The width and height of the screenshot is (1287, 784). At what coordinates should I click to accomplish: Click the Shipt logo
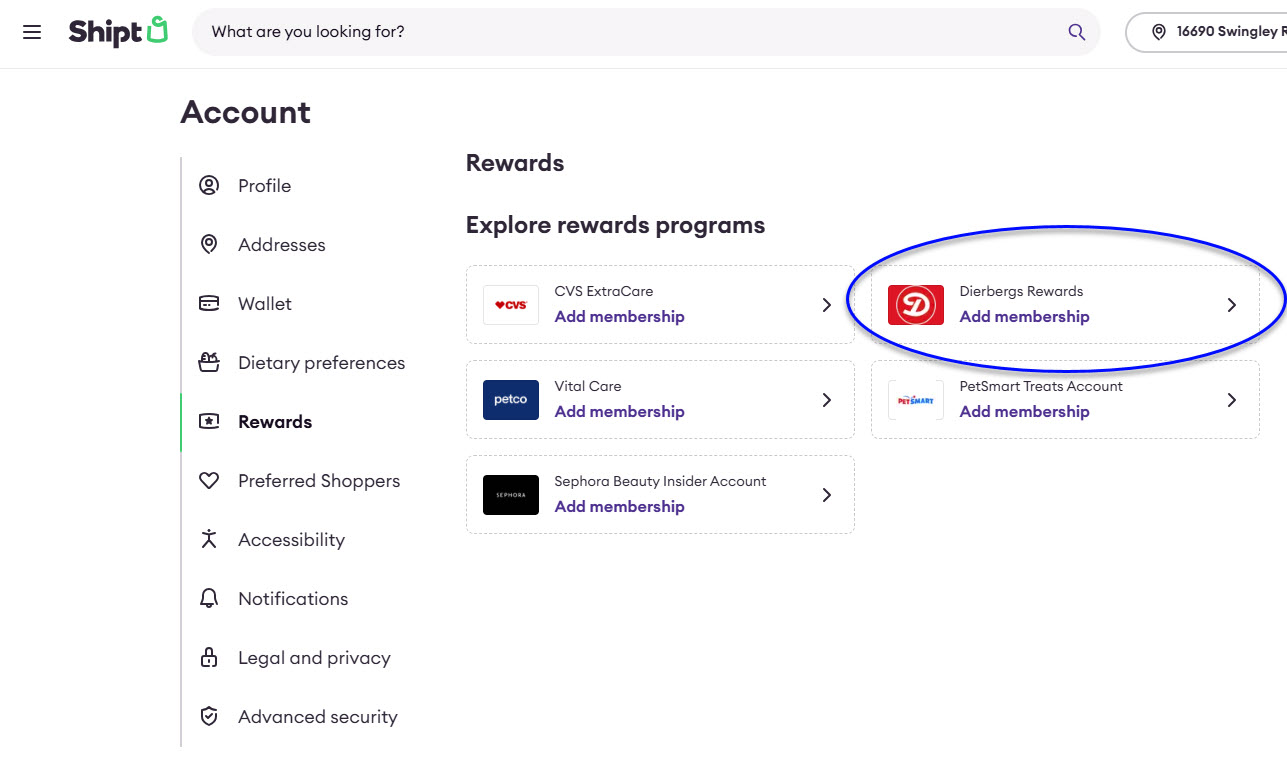pos(118,31)
